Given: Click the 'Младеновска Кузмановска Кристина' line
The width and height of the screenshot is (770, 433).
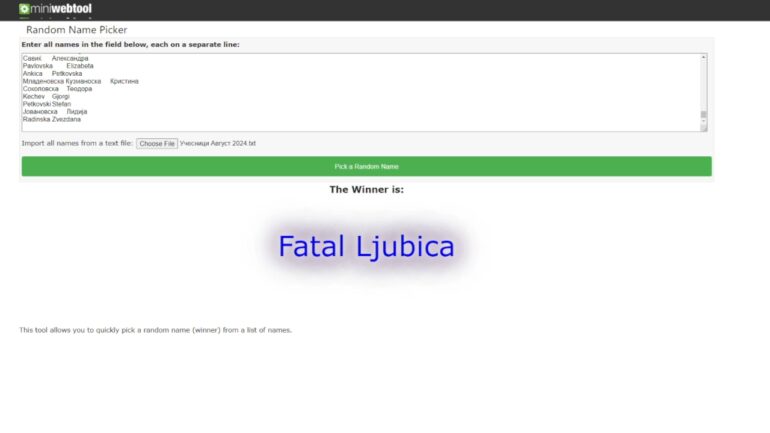Looking at the screenshot, I should point(81,81).
